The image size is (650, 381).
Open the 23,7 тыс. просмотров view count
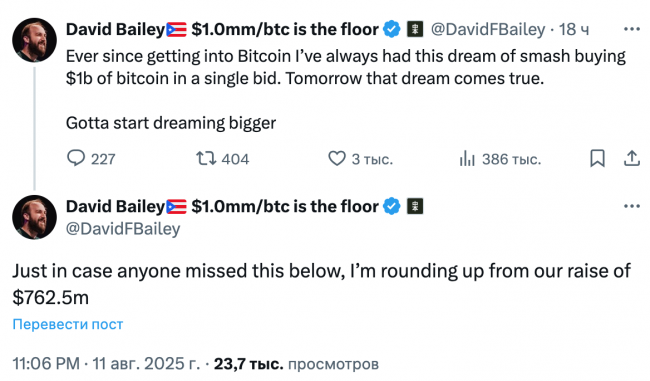296,364
